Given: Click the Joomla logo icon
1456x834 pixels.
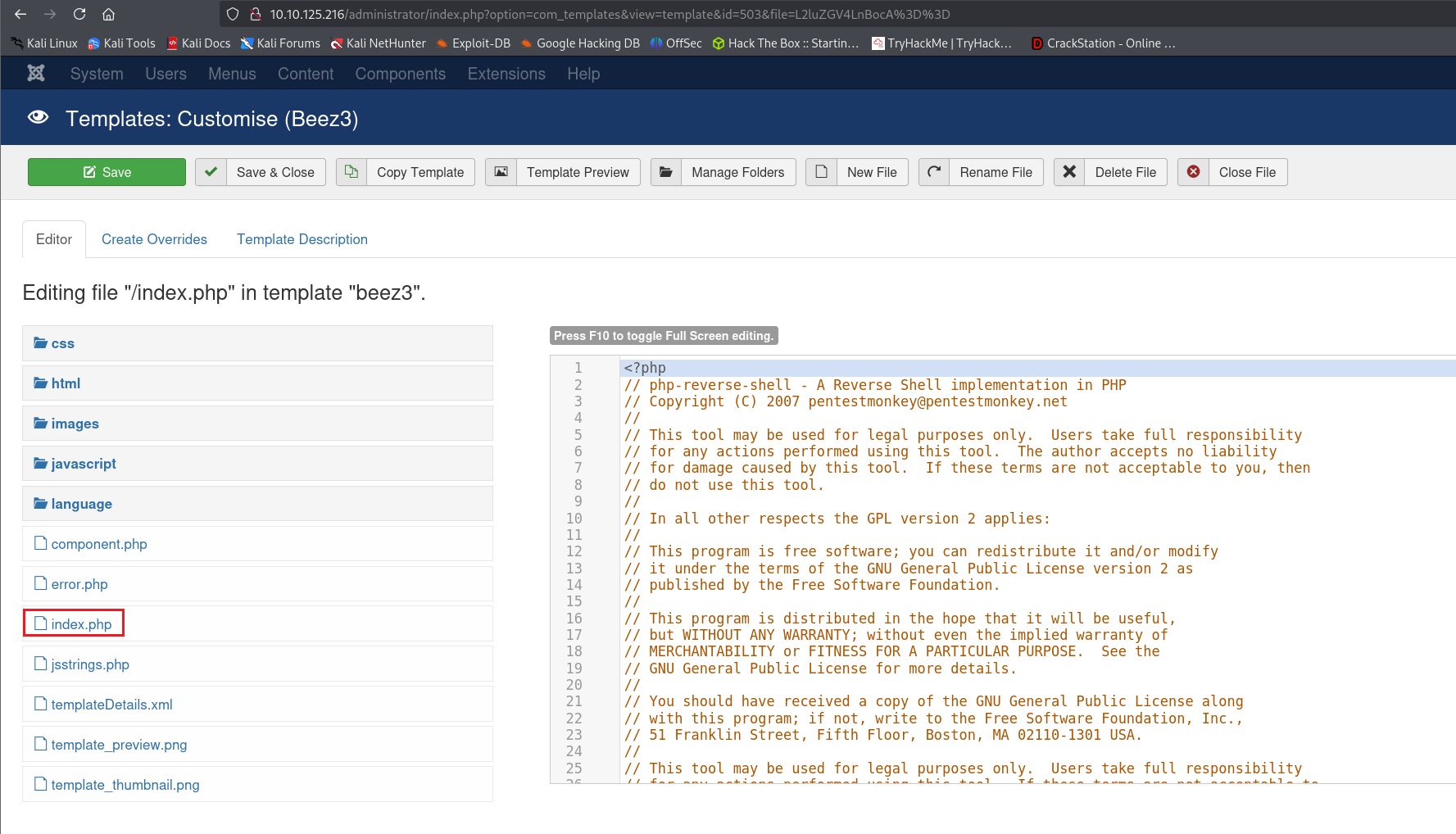Looking at the screenshot, I should coord(36,74).
